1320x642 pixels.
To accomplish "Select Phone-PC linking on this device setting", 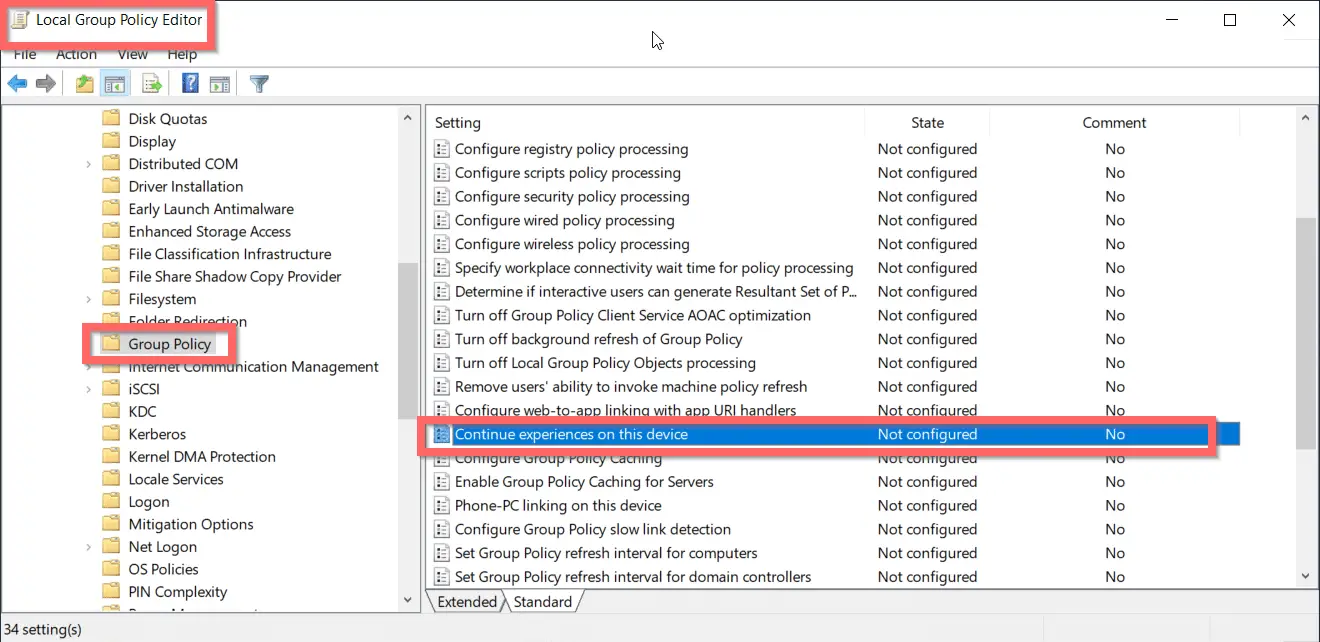I will tap(558, 505).
